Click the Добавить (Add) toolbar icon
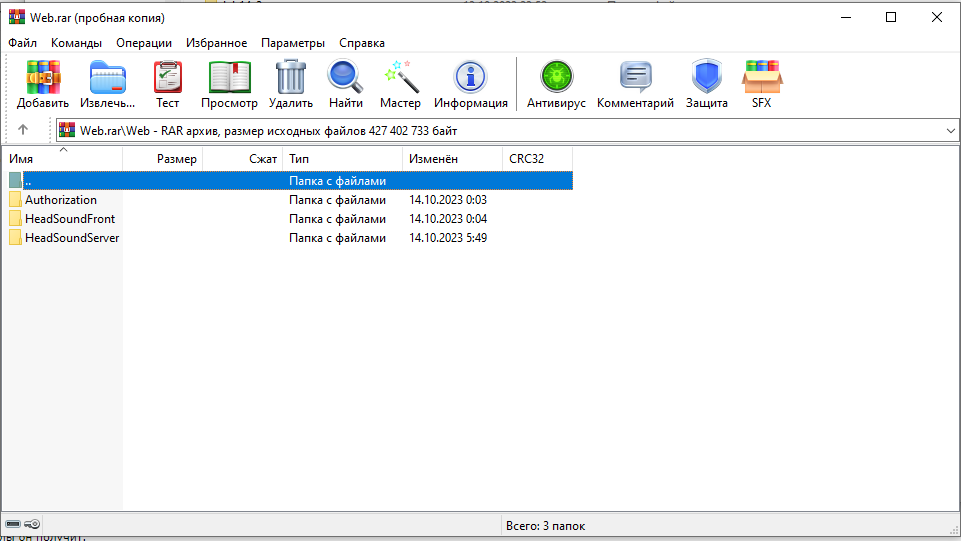 click(43, 84)
